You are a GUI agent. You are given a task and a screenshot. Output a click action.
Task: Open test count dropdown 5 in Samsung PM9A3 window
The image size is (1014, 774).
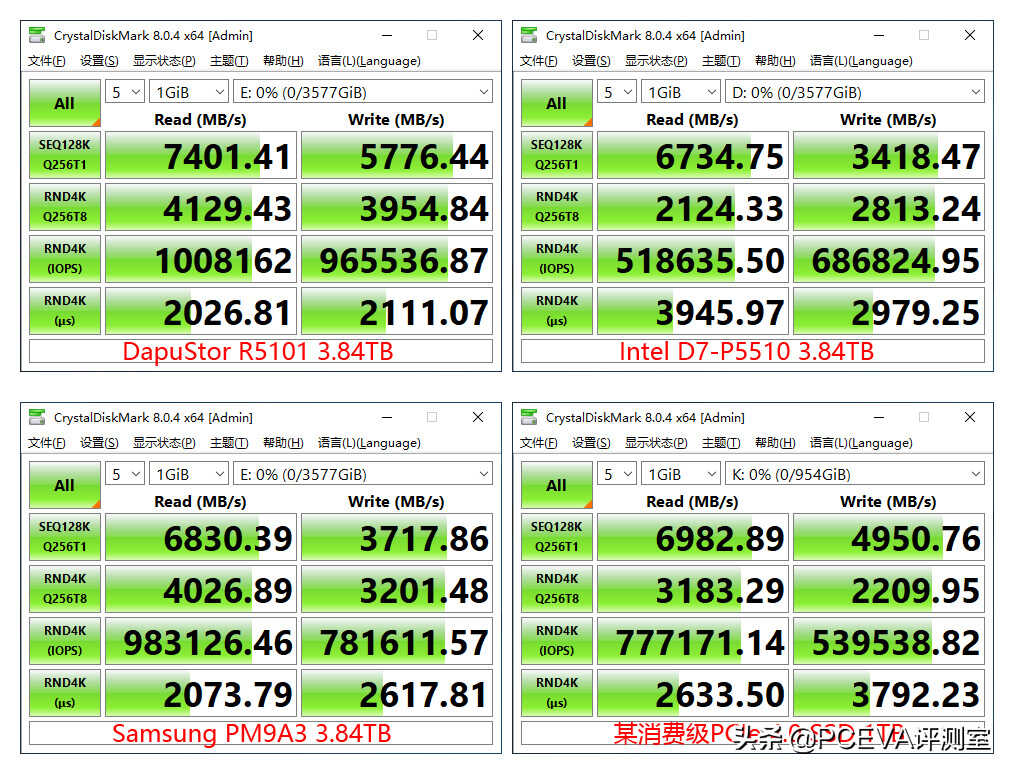coord(125,474)
